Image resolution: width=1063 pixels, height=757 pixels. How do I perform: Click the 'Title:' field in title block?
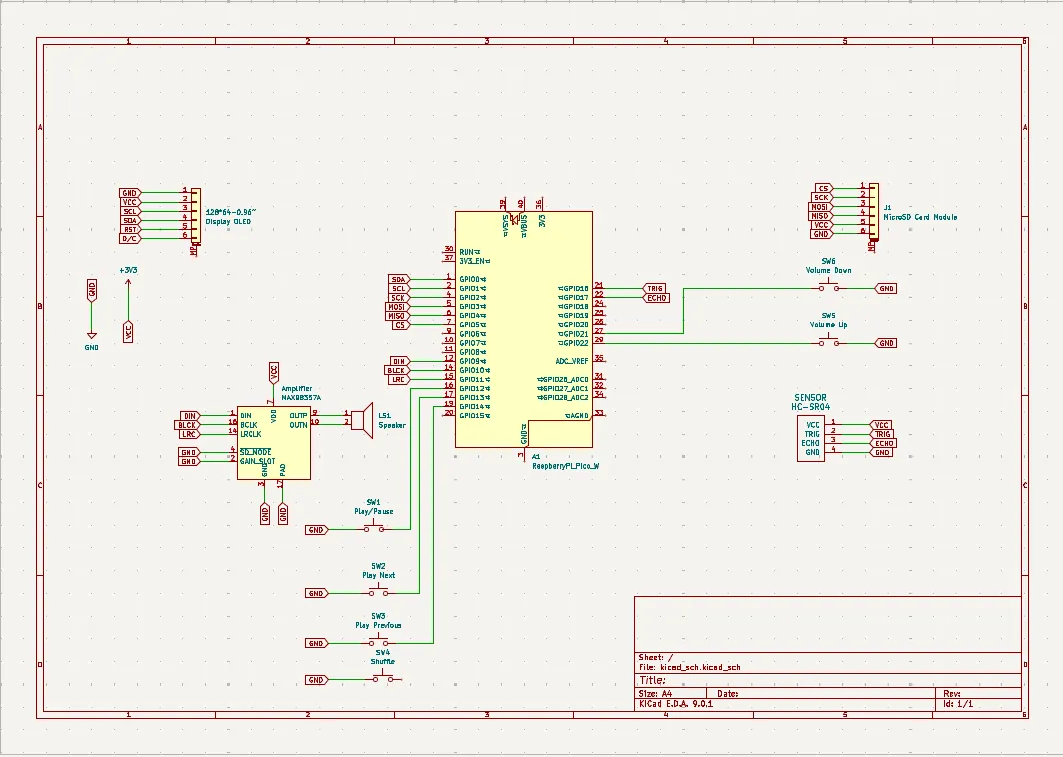coord(652,680)
